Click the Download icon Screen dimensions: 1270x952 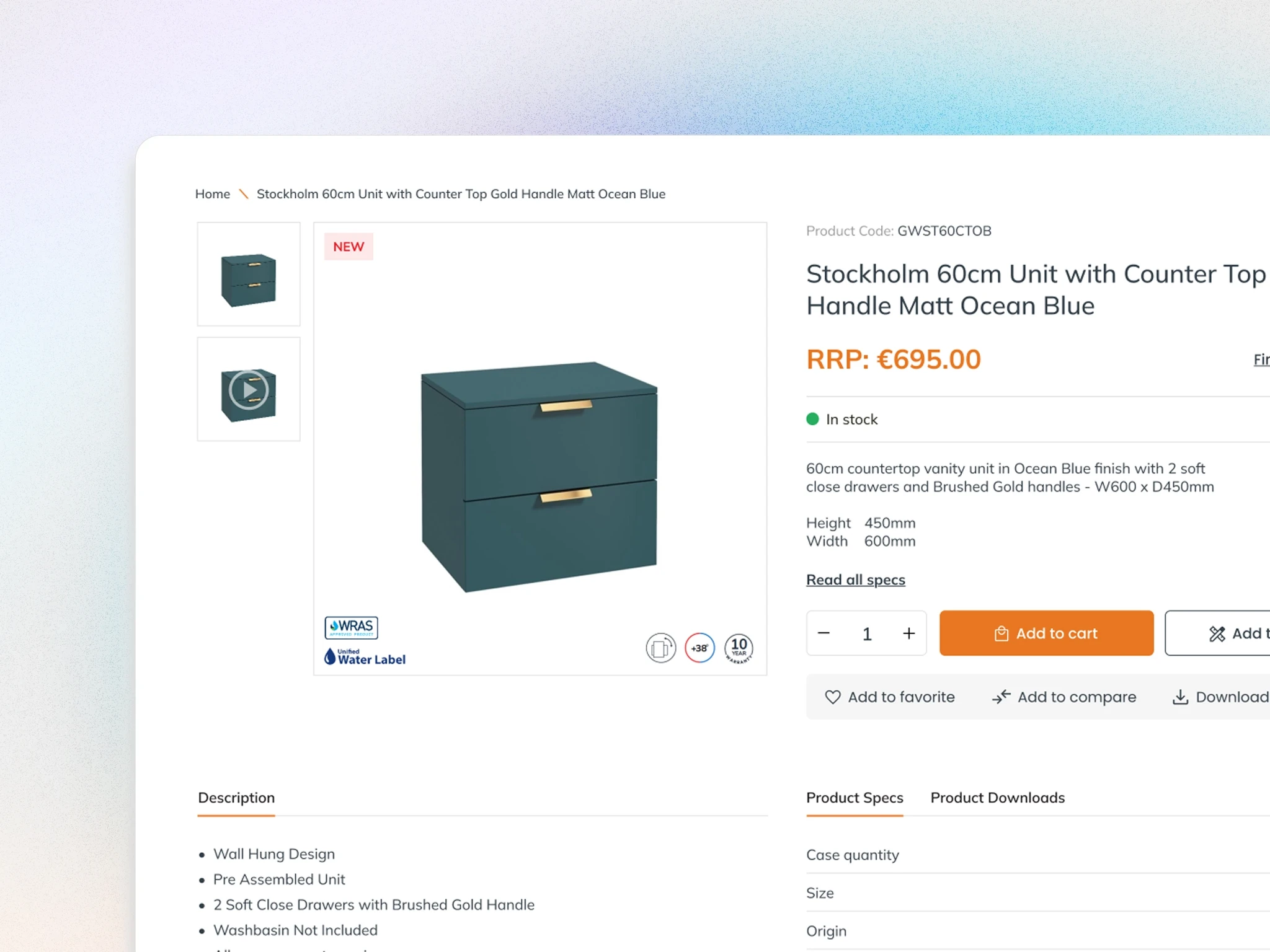click(x=1180, y=697)
